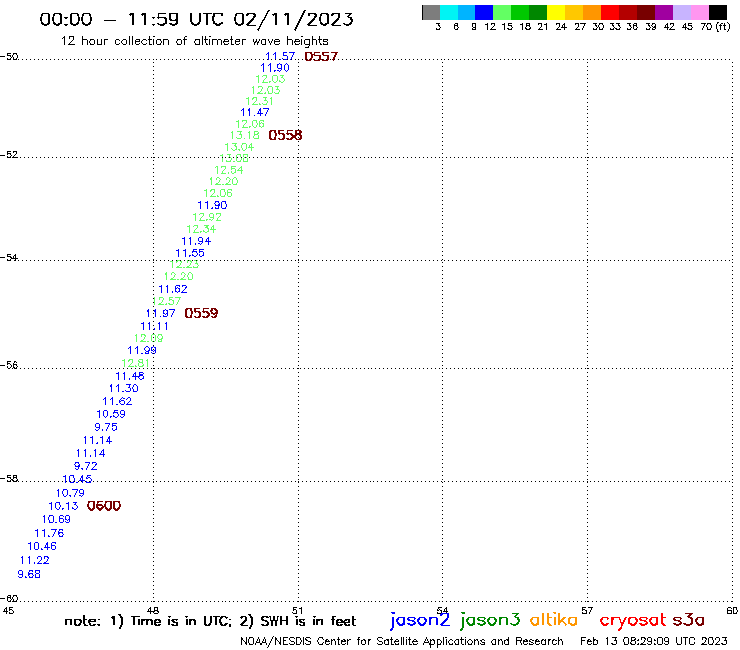Image resolution: width=740 pixels, height=650 pixels.
Task: Click the red 'cryosat' satellite label
Action: pyautogui.click(x=633, y=621)
